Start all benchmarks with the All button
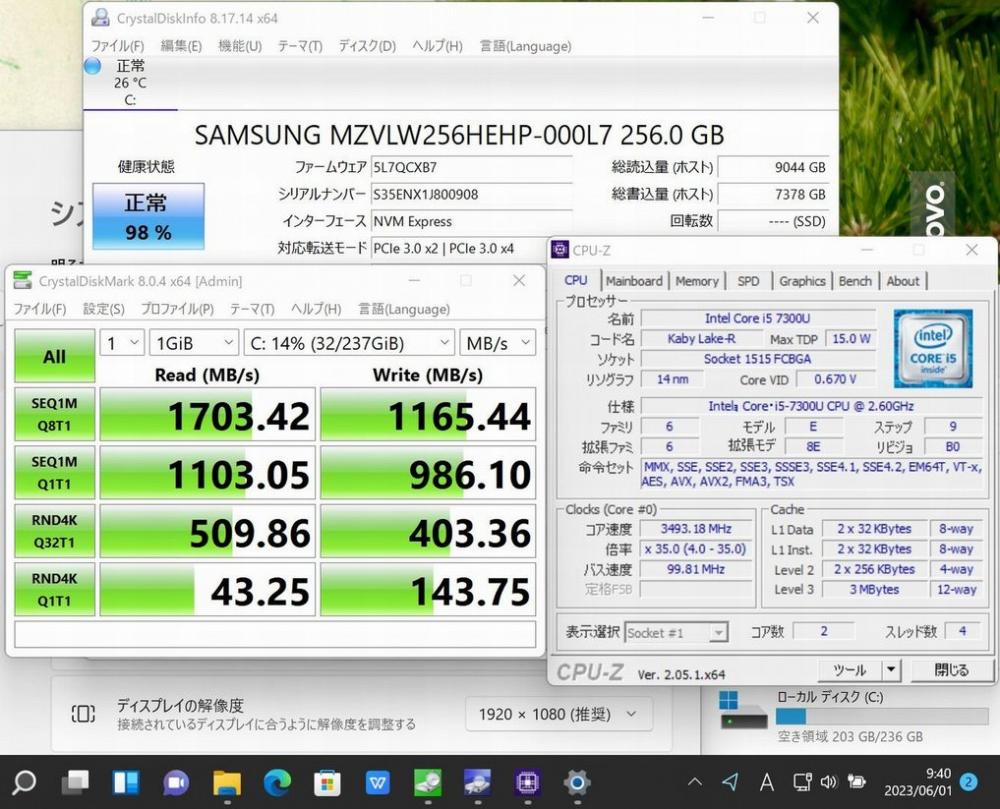The width and height of the screenshot is (1000, 809). pyautogui.click(x=54, y=356)
